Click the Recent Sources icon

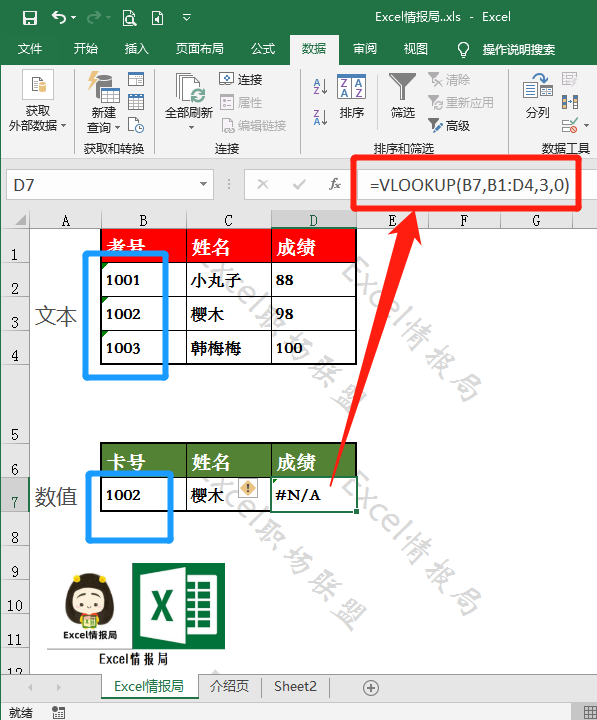coord(136,125)
